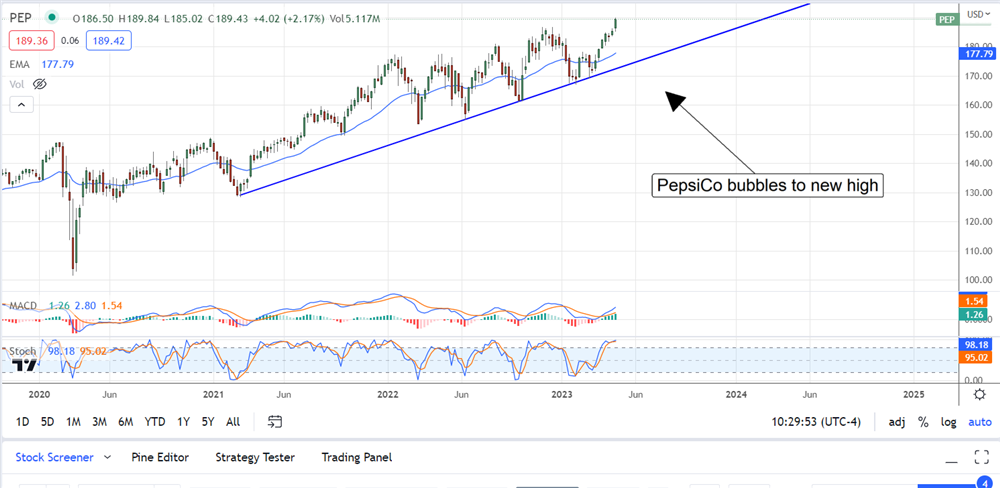Toggle the percent scale option
This screenshot has height=488, width=1000.
pyautogui.click(x=923, y=422)
